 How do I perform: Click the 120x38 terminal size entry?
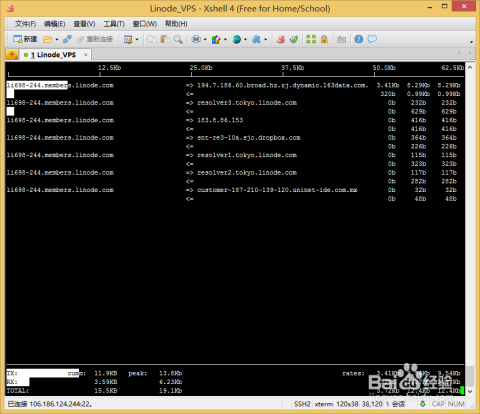point(347,404)
